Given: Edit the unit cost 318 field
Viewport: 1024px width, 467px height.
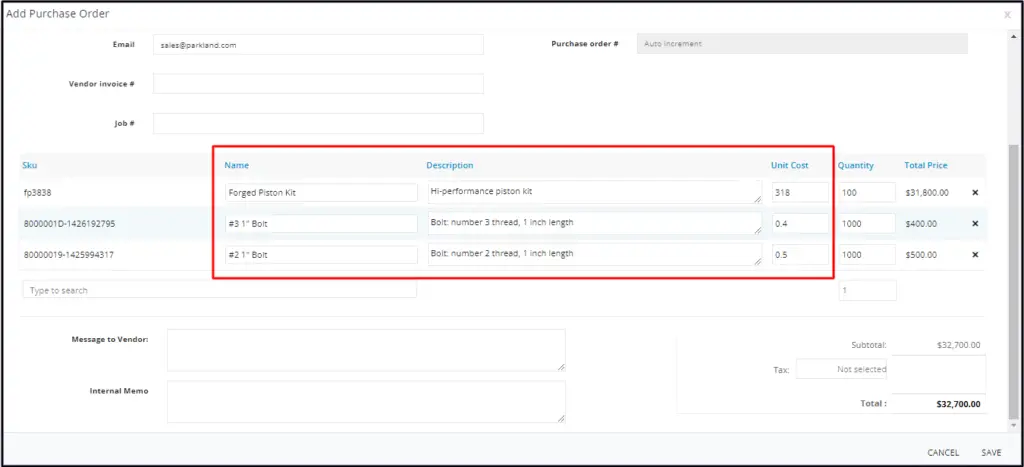Looking at the screenshot, I should [x=800, y=193].
